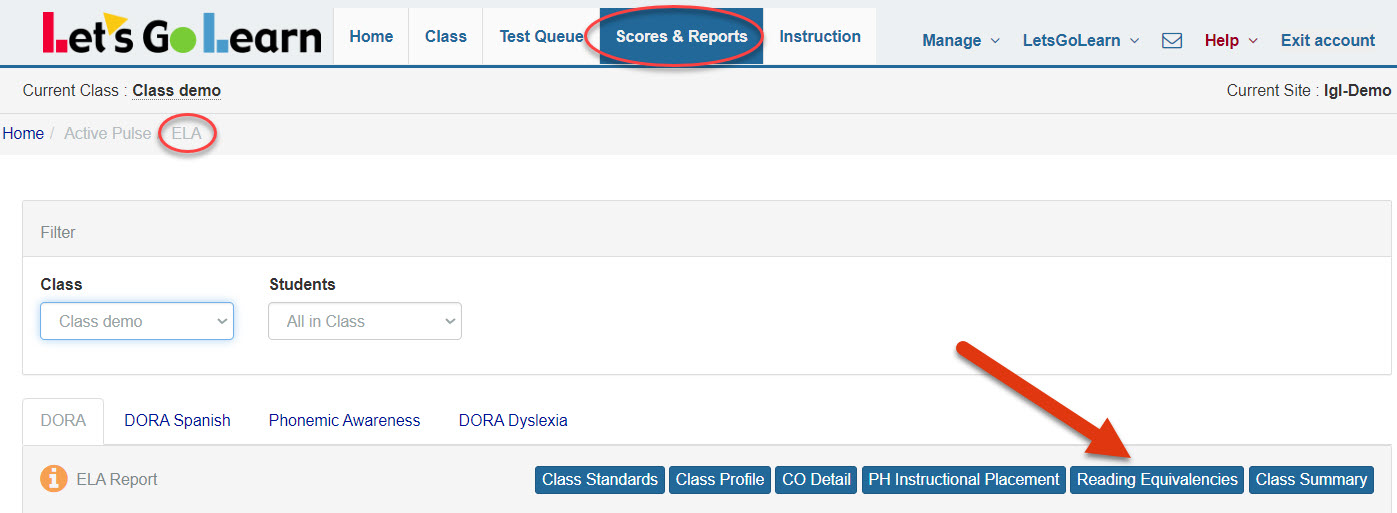Open the Class dropdown showing Class demo
The width and height of the screenshot is (1397, 513).
coord(137,321)
